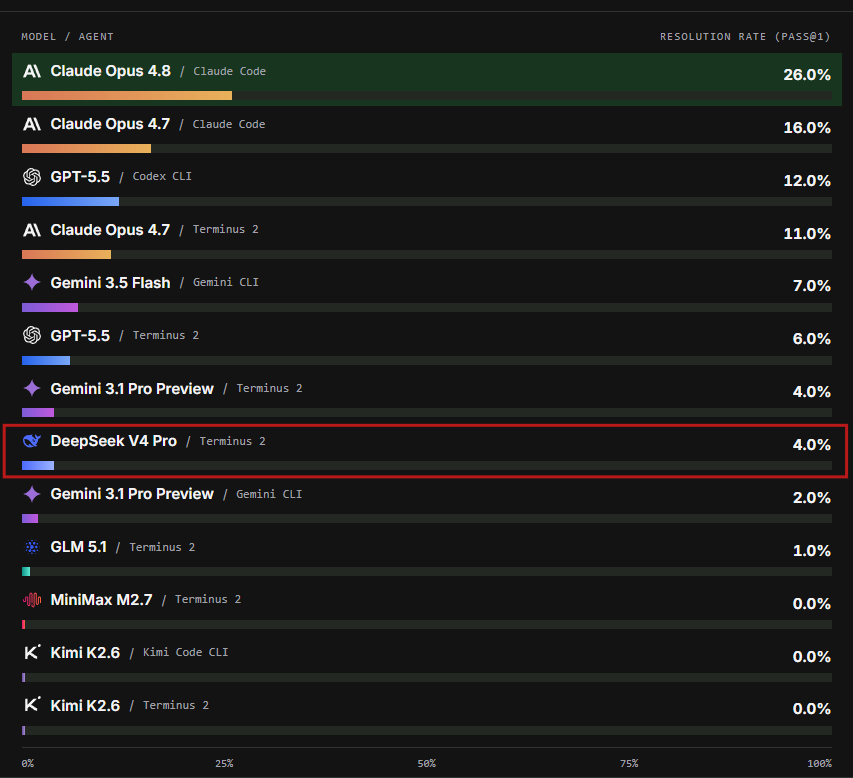Click the 4.0% value in the DeepSeek V4 Pro row

(x=812, y=444)
